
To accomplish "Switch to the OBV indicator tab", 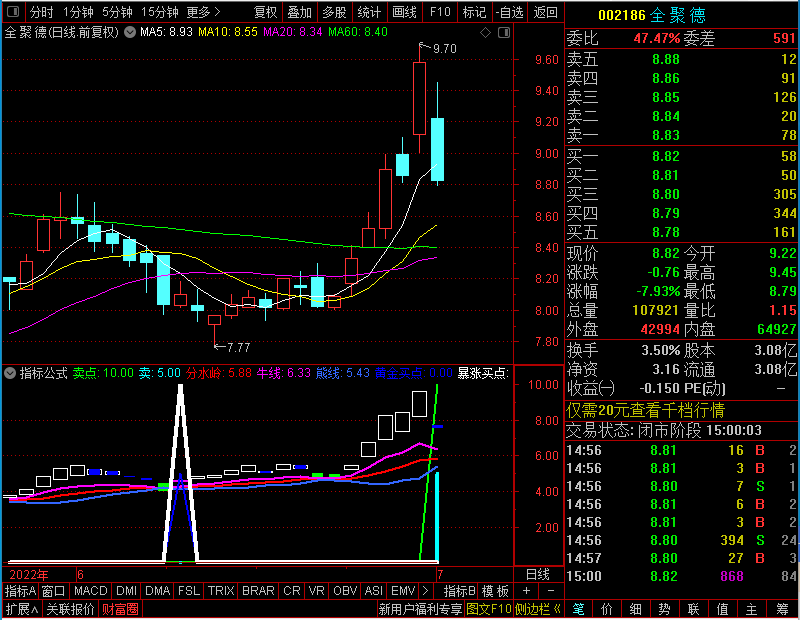I will click(345, 591).
